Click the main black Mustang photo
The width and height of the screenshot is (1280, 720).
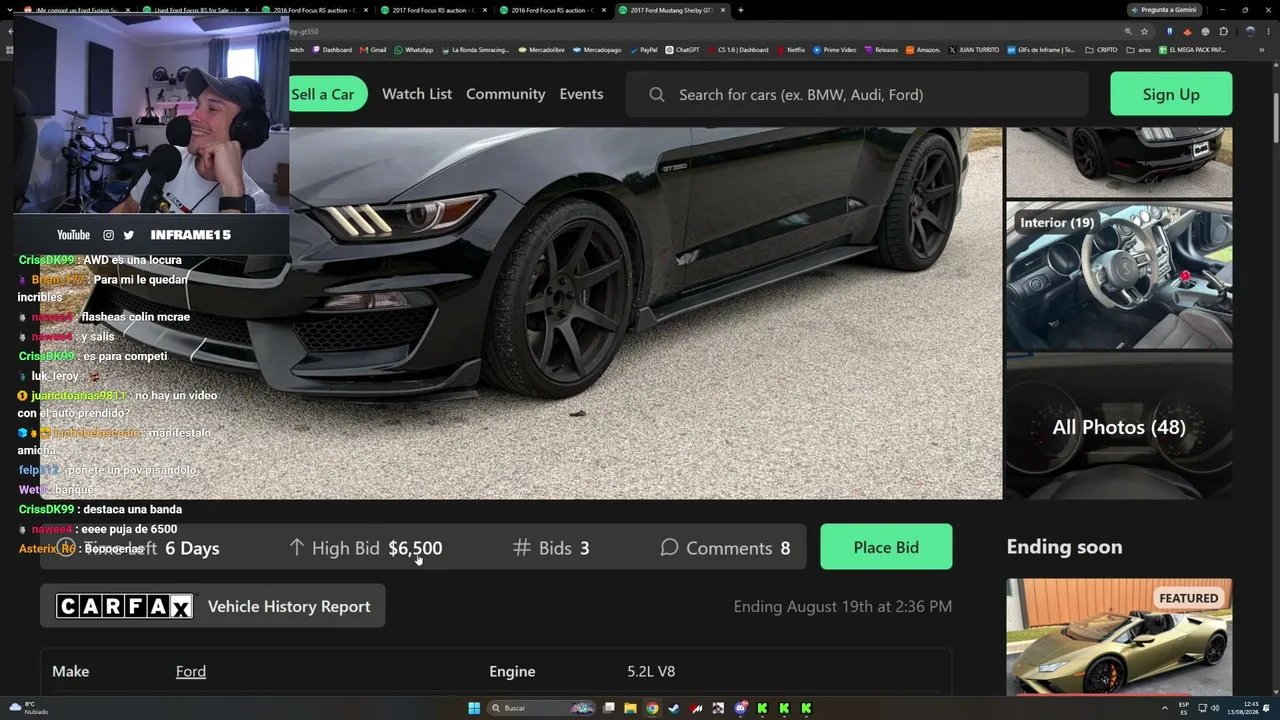pos(646,313)
